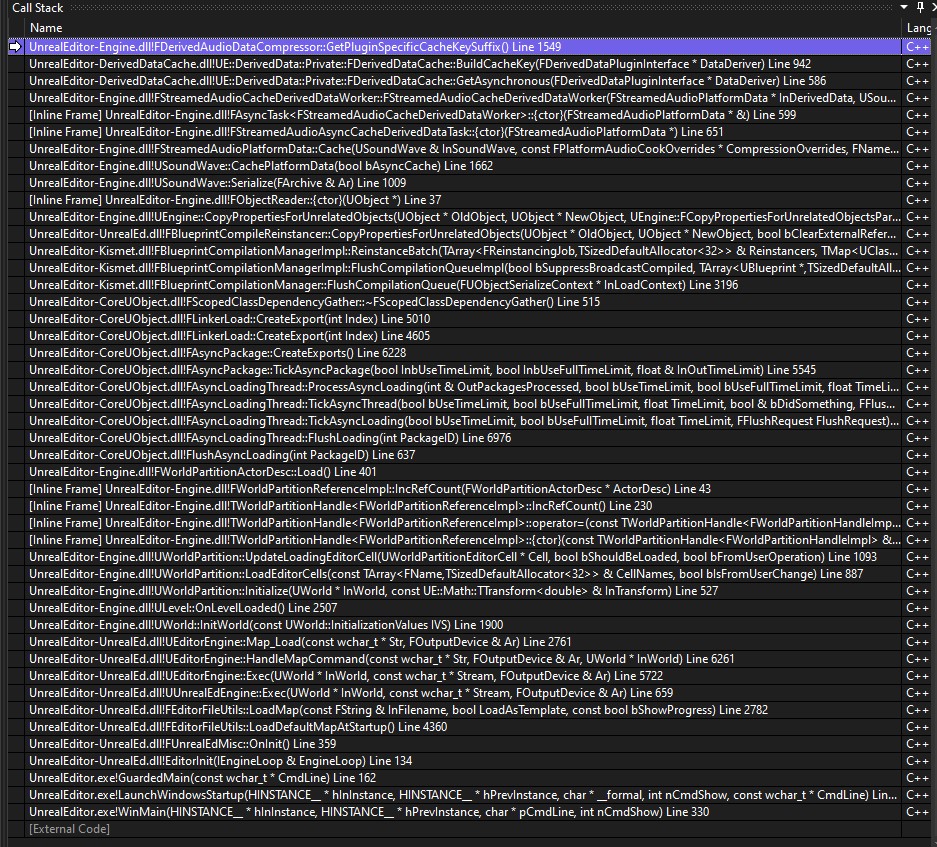Select the FWorldPartitionReferenceImpl::IncRefCount Line 43 frame
Screen dimensions: 937x847
(x=463, y=489)
